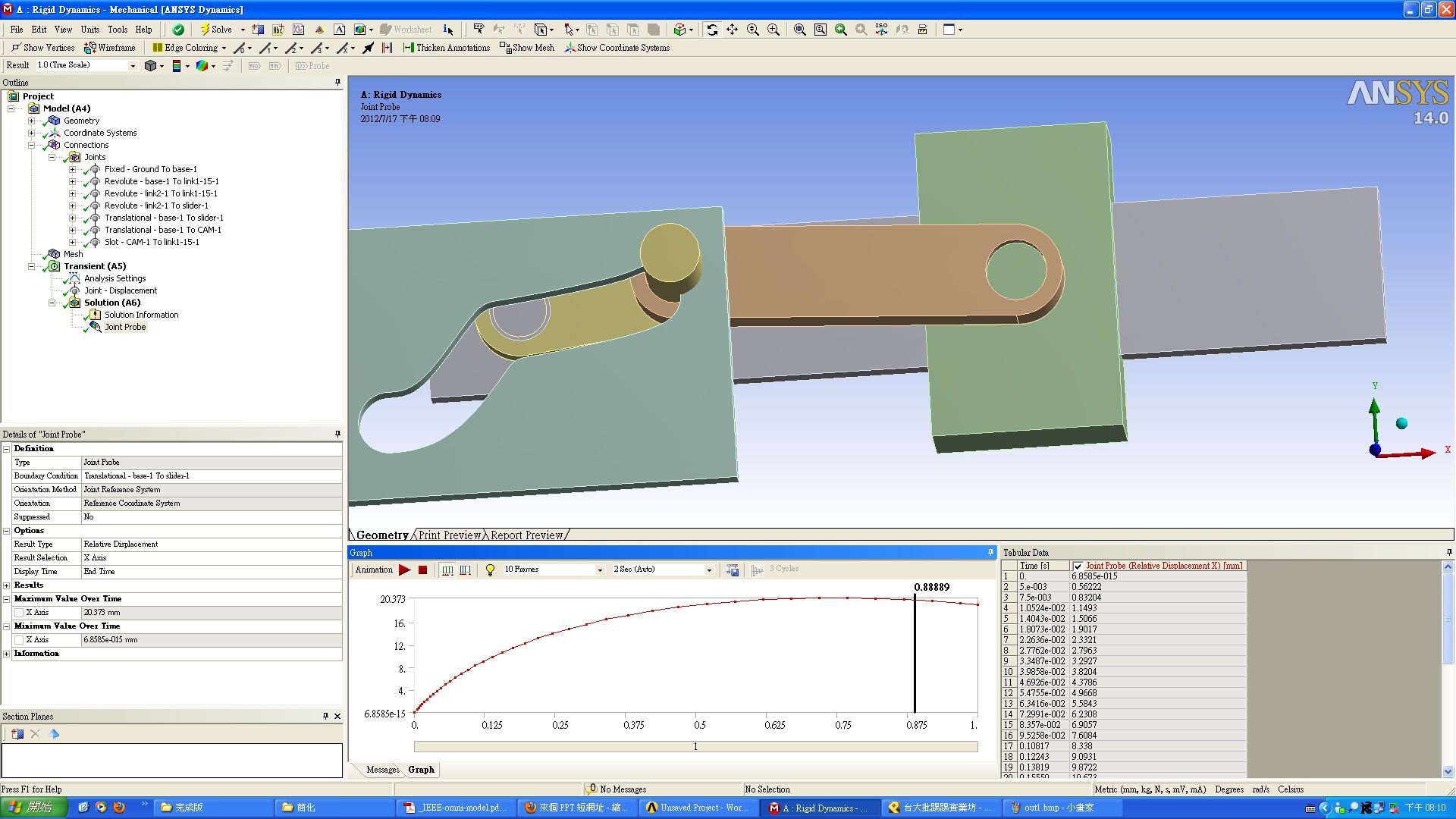
Task: Select the Pan tool icon
Action: coord(732,30)
